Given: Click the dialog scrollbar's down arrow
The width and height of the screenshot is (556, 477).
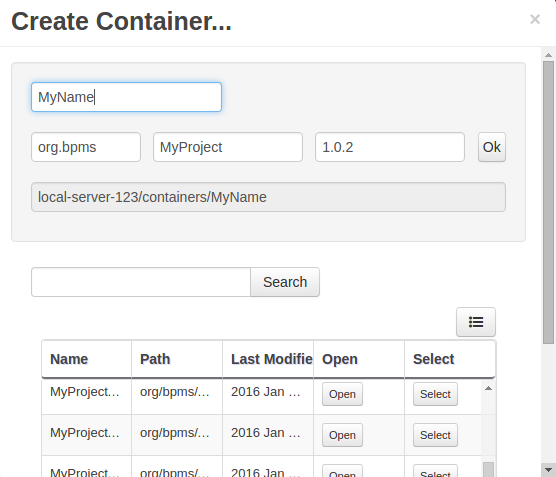Looking at the screenshot, I should click(548, 470).
